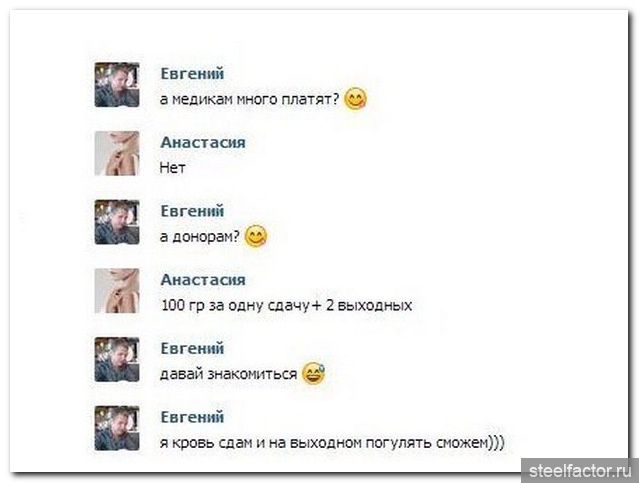This screenshot has width=639, height=483.
Task: Click the message text "а медикам много платят?"
Action: (x=249, y=99)
